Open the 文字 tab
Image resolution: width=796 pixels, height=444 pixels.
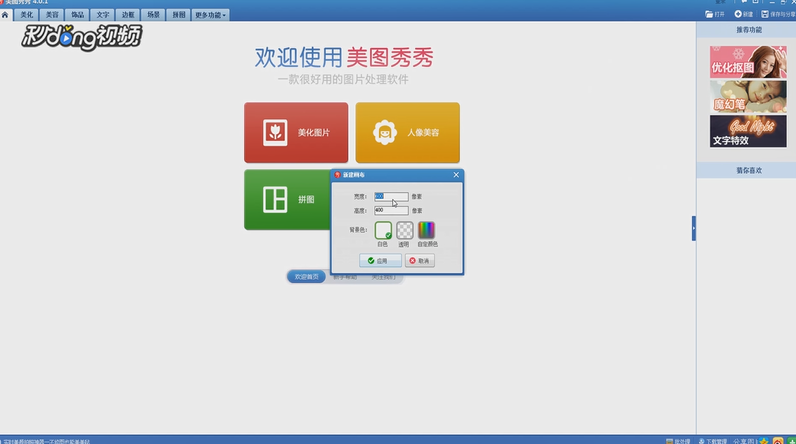pos(103,15)
